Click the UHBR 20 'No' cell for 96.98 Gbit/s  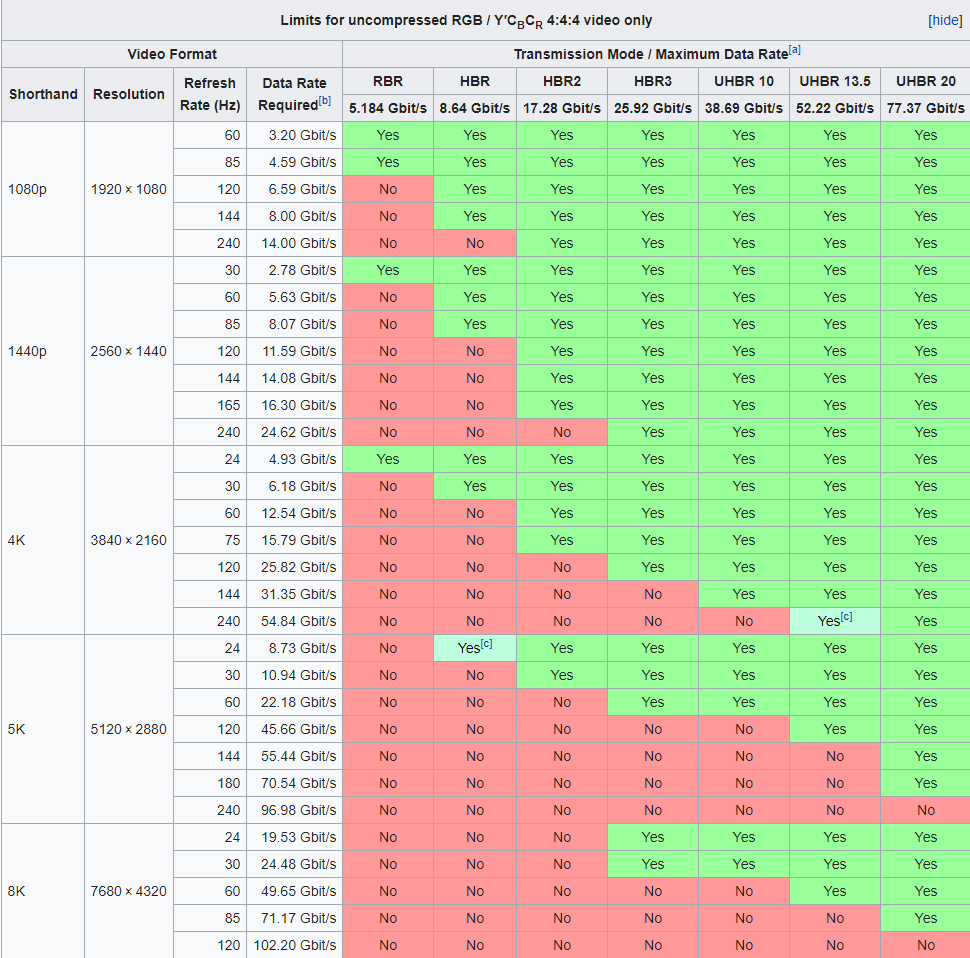pyautogui.click(x=925, y=810)
